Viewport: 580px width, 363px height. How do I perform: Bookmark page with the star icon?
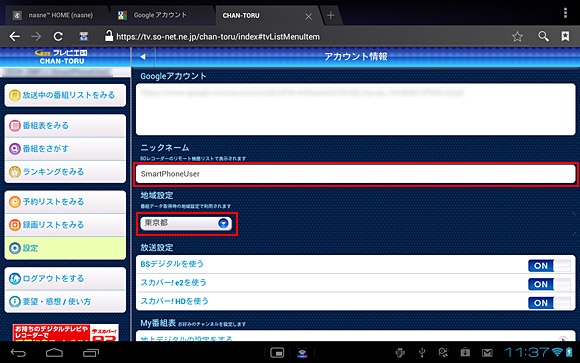coord(517,36)
